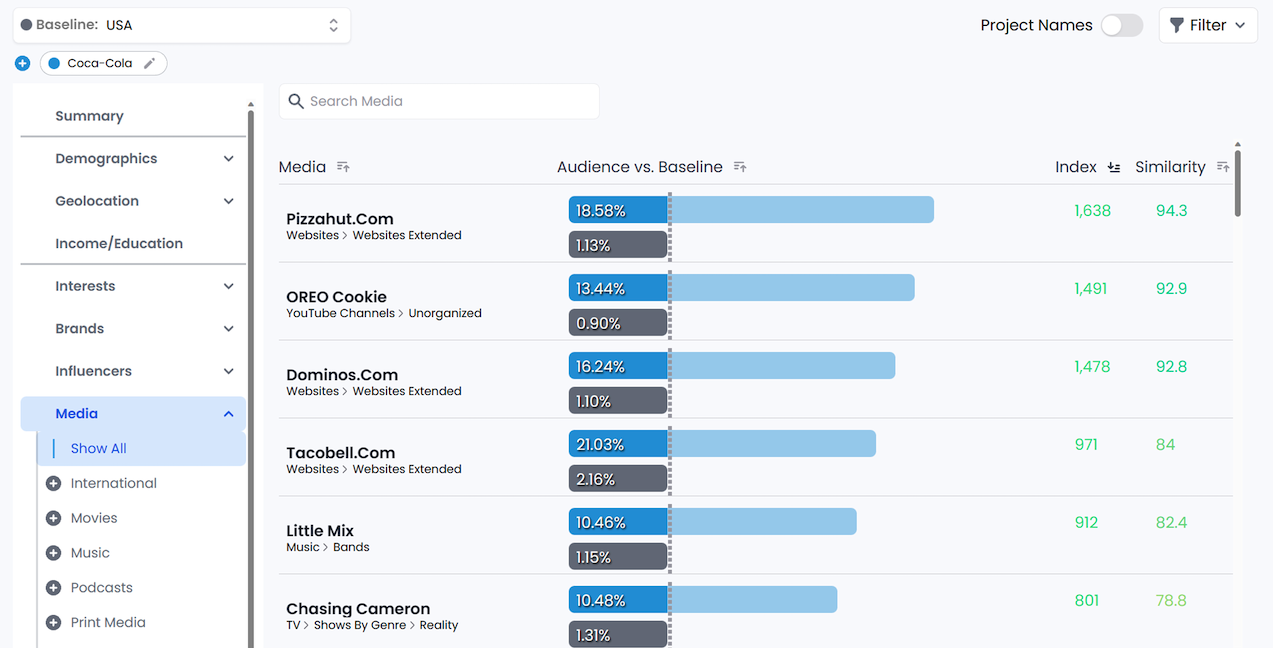Expand Podcasts with its plus icon
This screenshot has width=1273, height=648.
click(x=54, y=588)
